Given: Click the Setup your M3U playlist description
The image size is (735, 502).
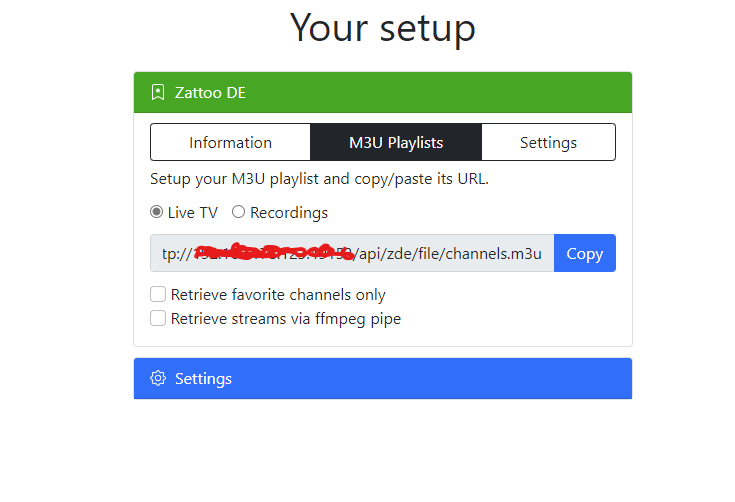Looking at the screenshot, I should (319, 179).
